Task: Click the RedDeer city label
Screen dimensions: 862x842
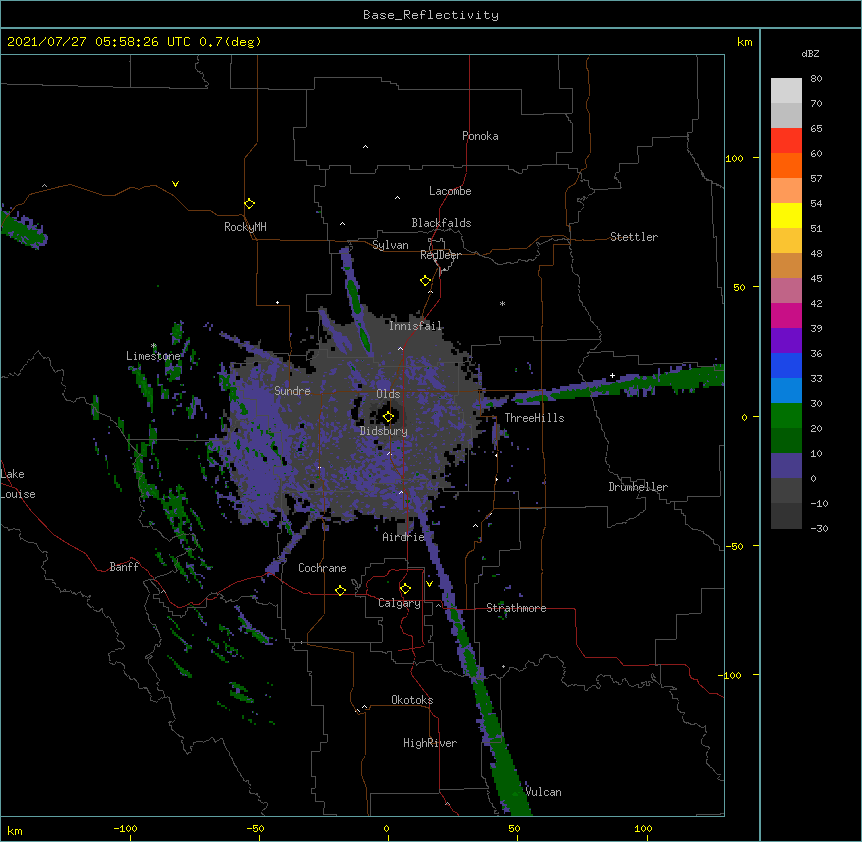Action: [x=440, y=255]
